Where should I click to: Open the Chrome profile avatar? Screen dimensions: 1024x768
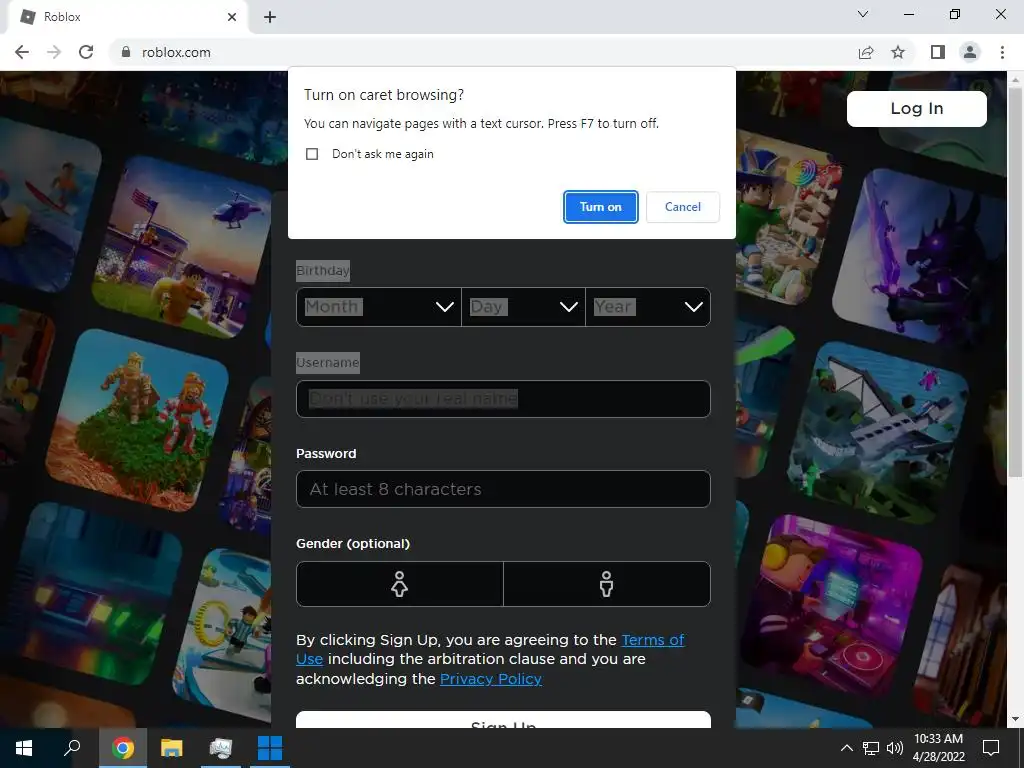[970, 52]
